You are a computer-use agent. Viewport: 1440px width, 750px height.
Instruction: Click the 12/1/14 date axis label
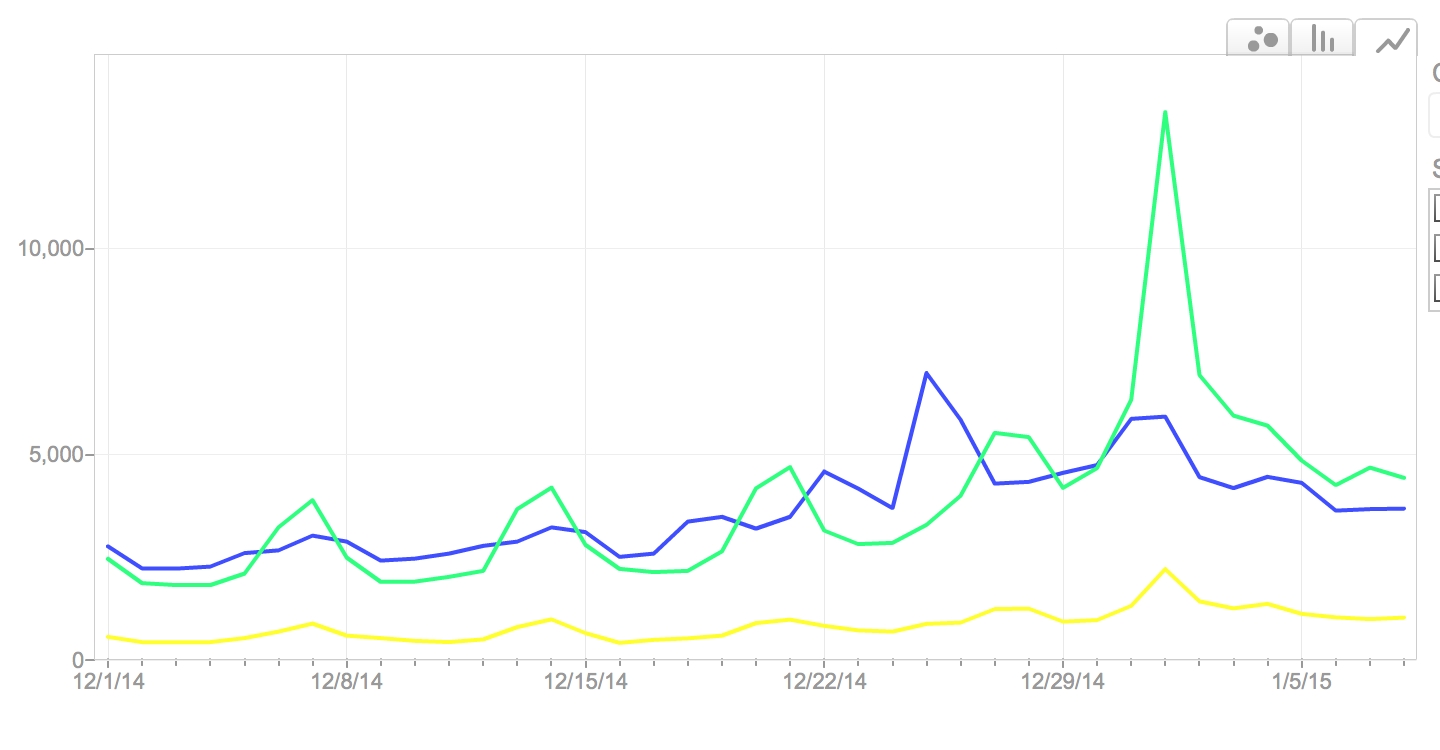tap(108, 682)
